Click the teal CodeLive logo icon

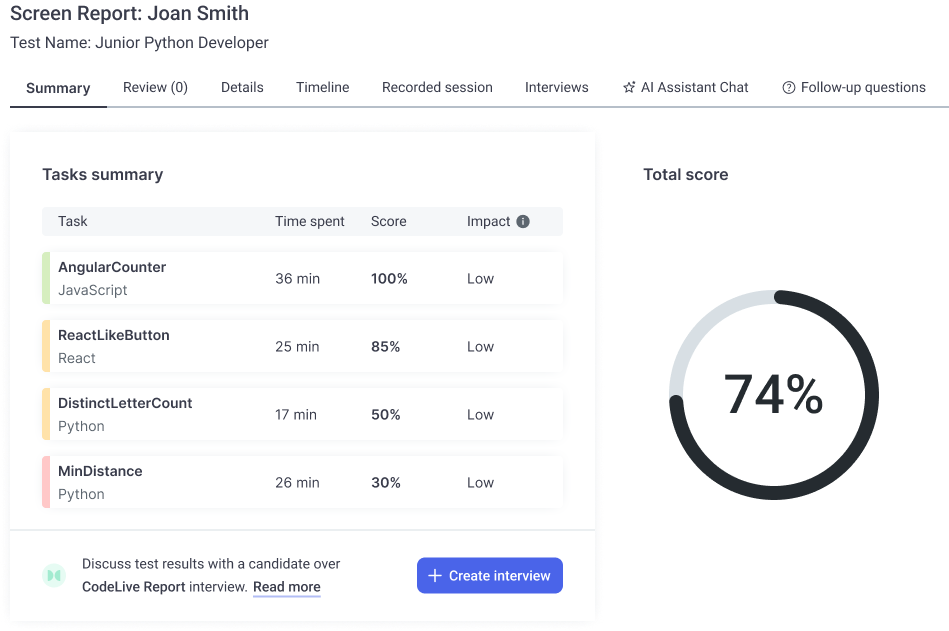pos(55,575)
